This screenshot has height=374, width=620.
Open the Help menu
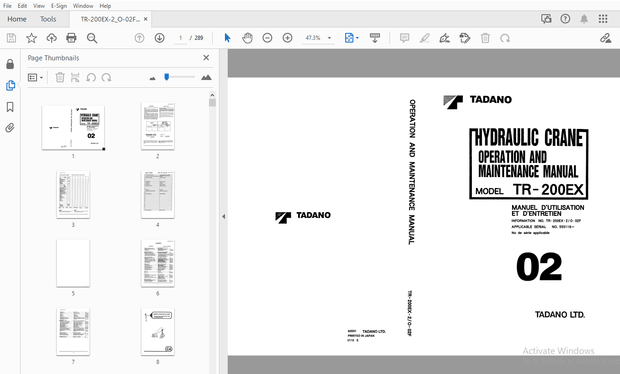pos(105,6)
